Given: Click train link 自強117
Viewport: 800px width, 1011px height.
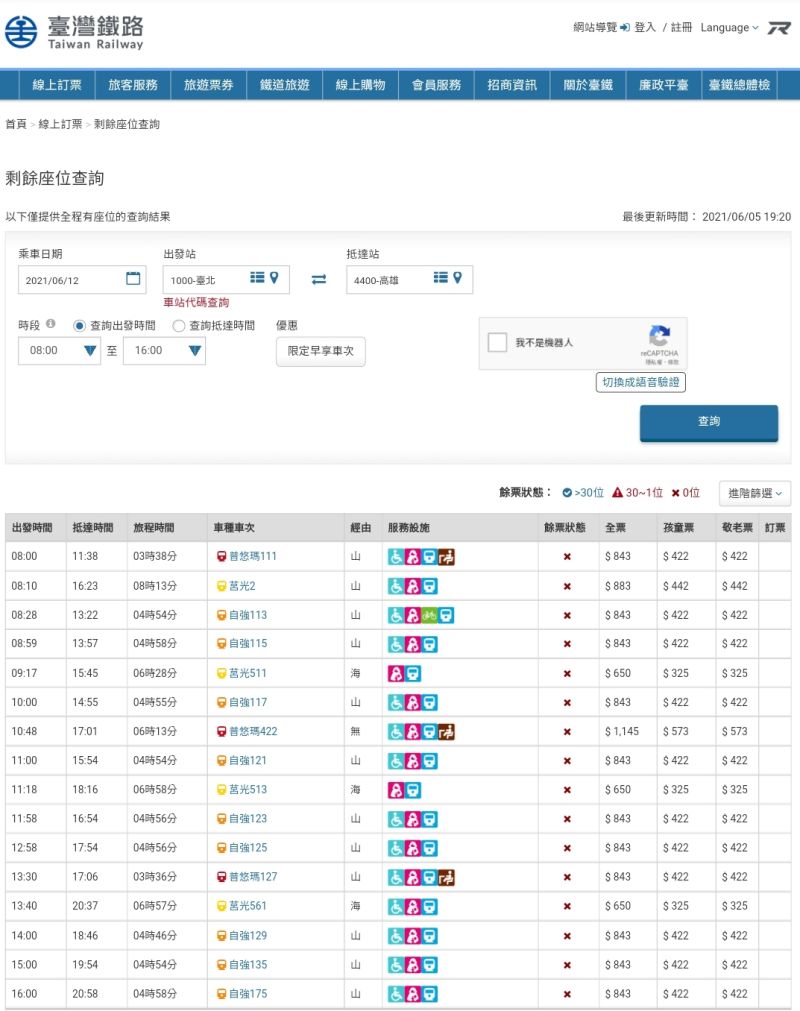Looking at the screenshot, I should (x=248, y=702).
